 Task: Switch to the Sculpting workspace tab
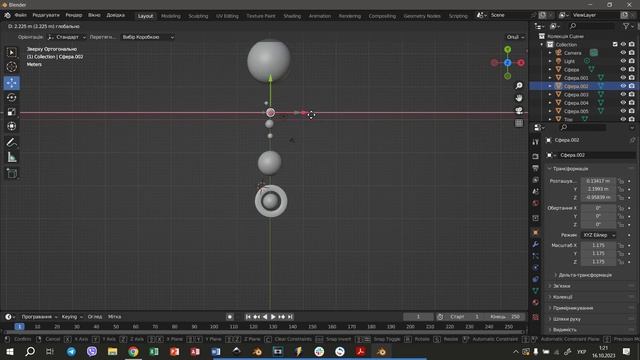198,16
